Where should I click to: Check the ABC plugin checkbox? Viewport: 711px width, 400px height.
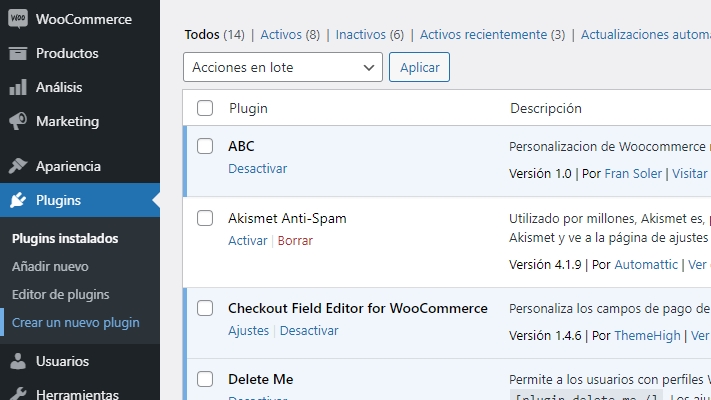[205, 146]
